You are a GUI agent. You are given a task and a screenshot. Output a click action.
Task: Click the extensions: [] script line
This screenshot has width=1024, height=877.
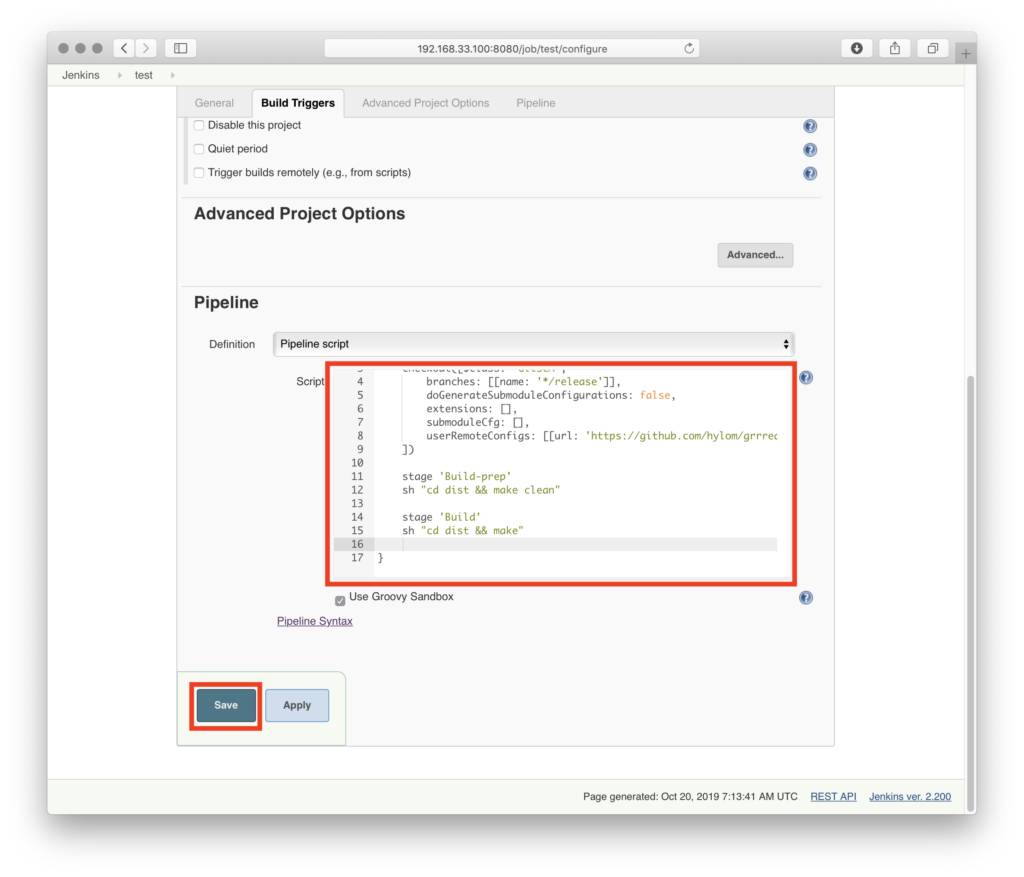472,409
